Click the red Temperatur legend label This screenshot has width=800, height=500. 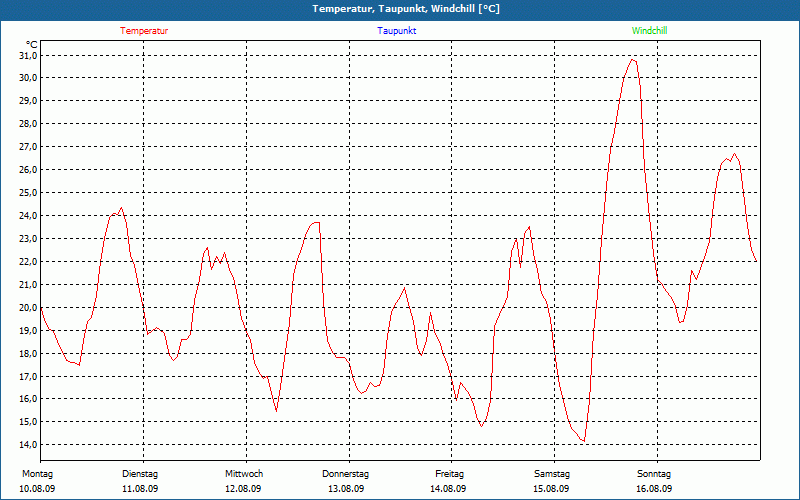[x=144, y=31]
